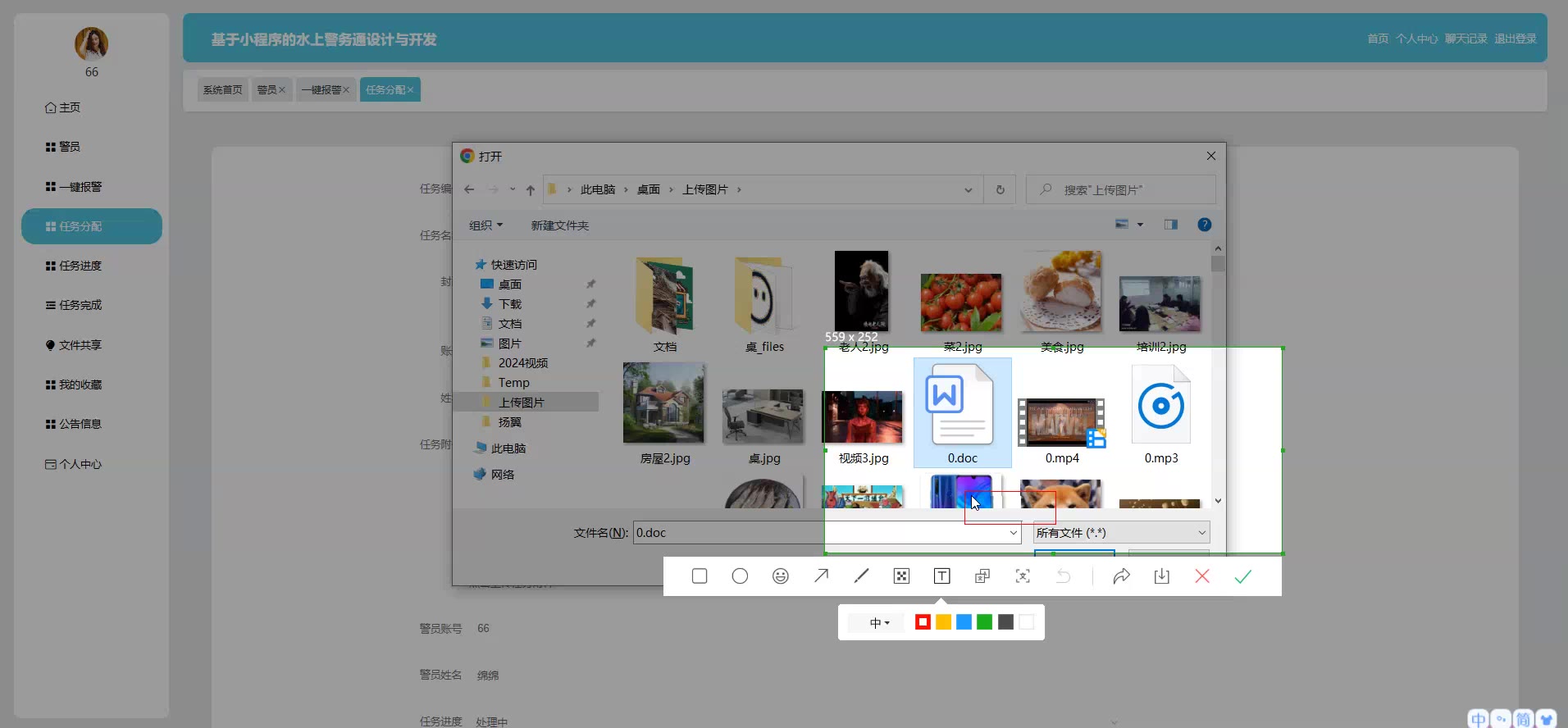
Task: Select the arrow drawing tool
Action: click(x=821, y=576)
